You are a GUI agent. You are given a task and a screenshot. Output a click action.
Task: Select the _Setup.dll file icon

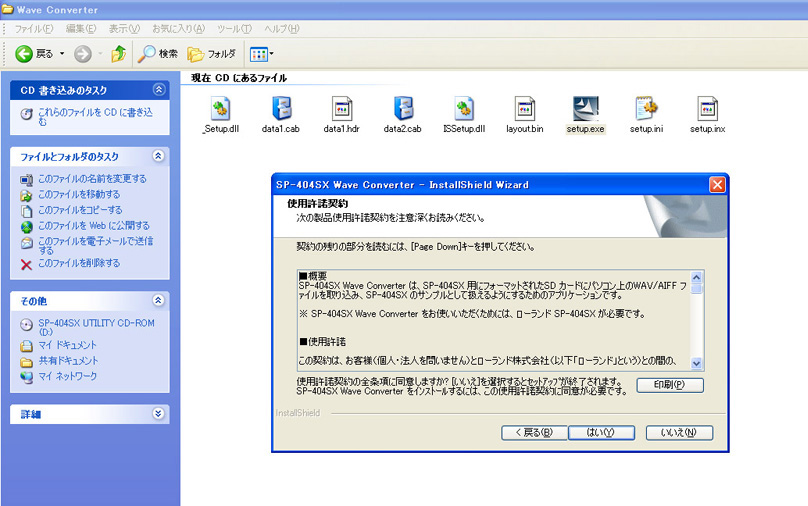click(221, 109)
